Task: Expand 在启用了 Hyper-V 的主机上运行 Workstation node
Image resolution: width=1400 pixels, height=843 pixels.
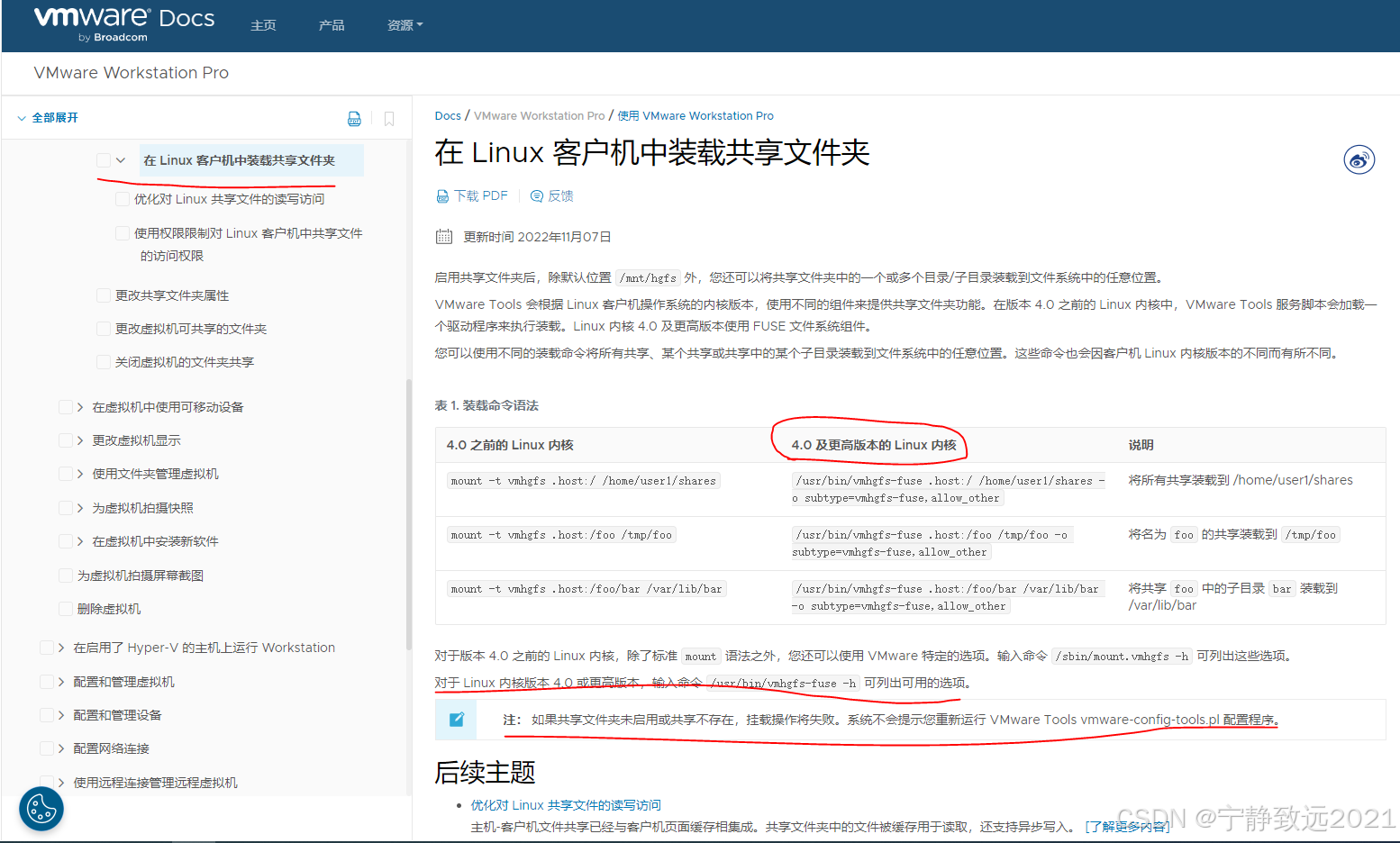Action: coord(61,648)
